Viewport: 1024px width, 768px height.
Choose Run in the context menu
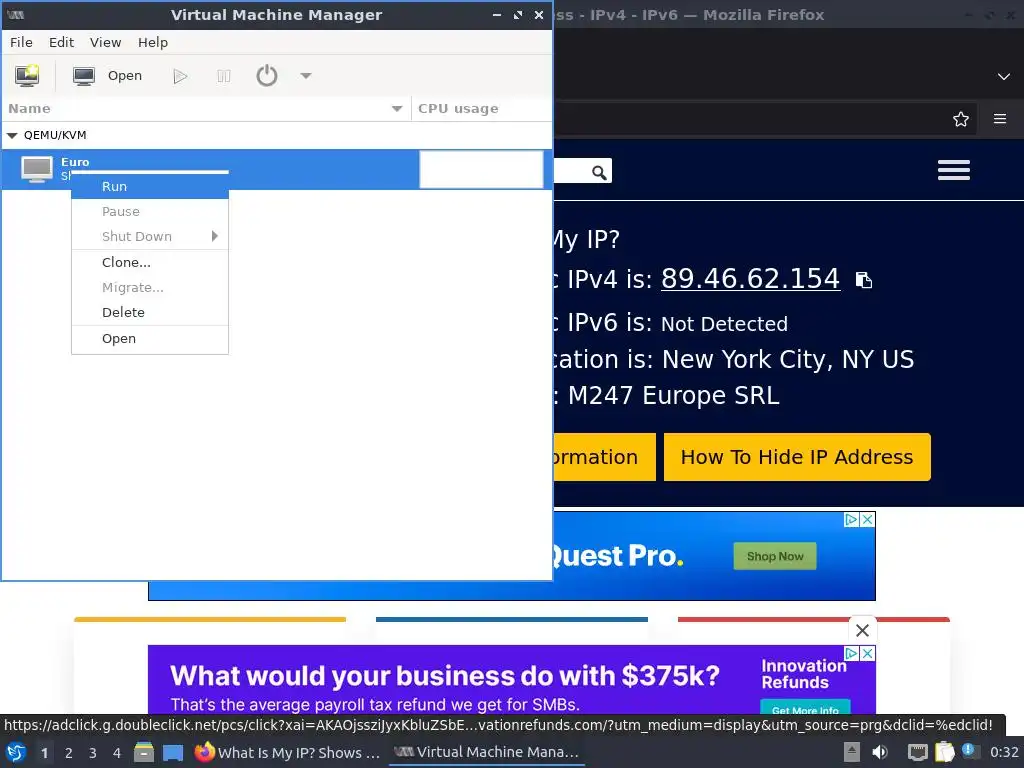click(x=150, y=187)
